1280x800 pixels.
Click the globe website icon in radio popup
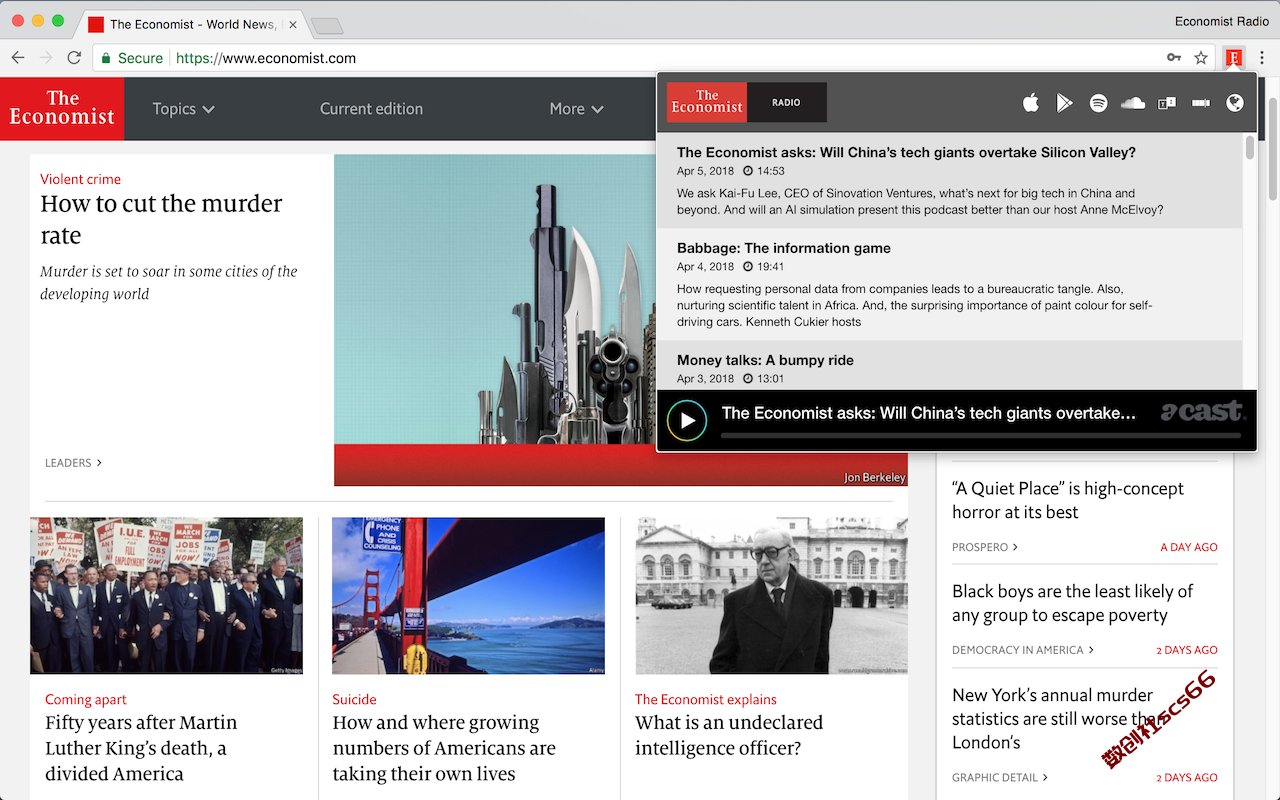[1235, 103]
